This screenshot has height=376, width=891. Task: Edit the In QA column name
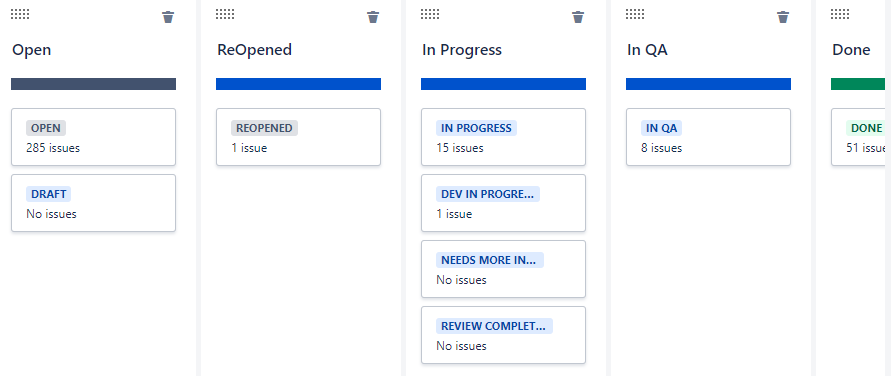pyautogui.click(x=647, y=50)
